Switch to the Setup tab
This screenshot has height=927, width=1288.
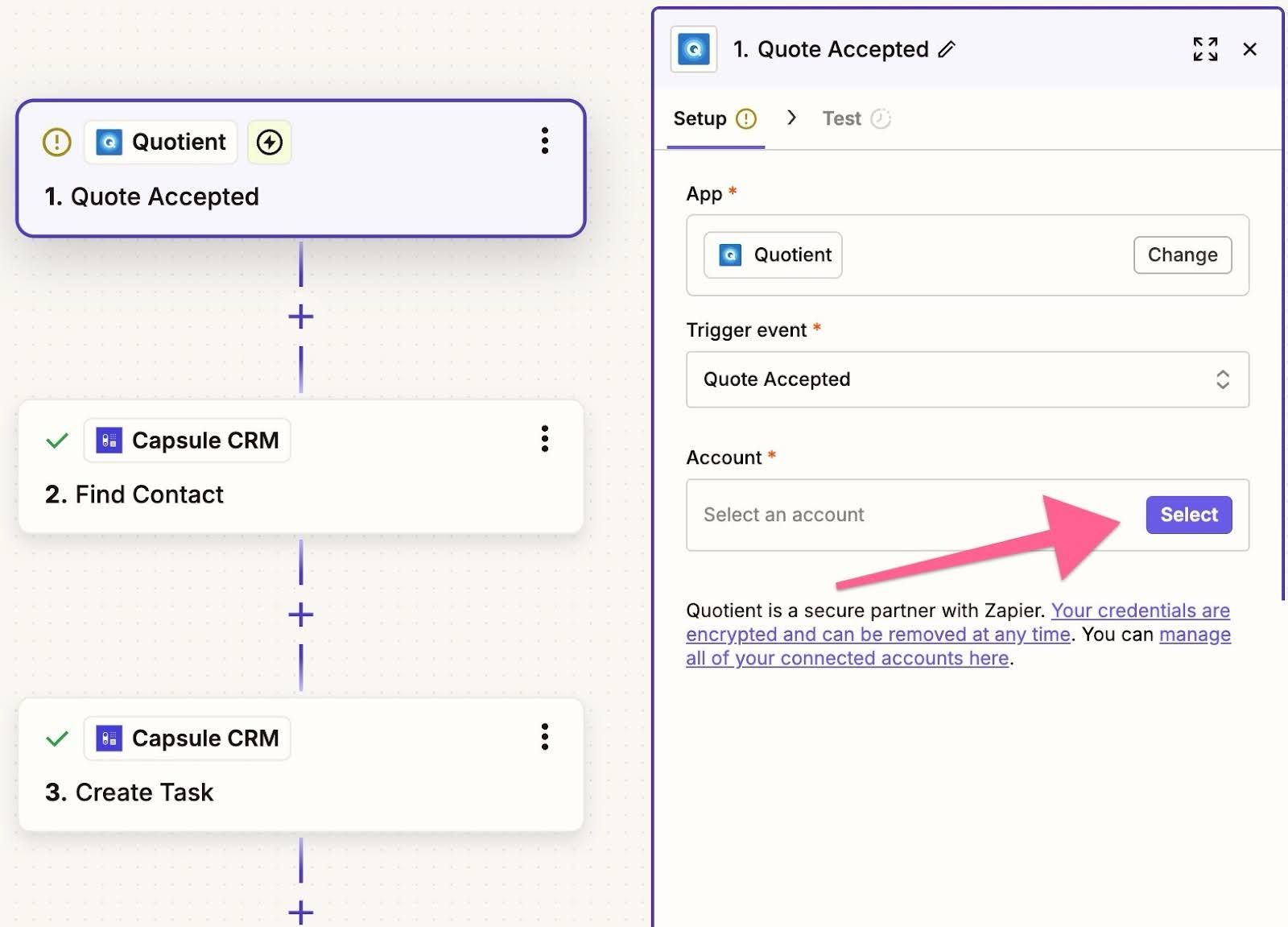click(715, 119)
